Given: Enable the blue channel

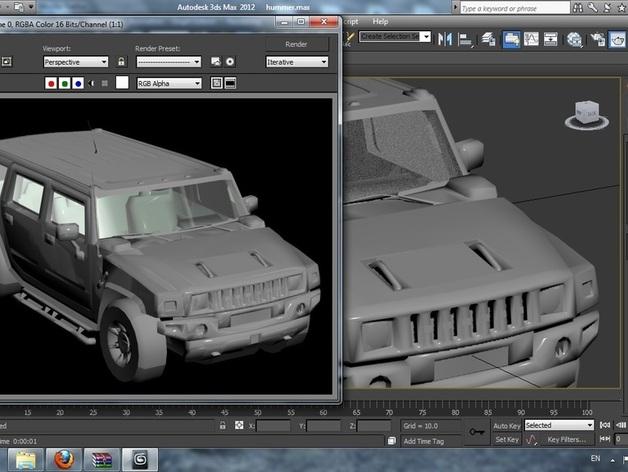Looking at the screenshot, I should pos(78,83).
